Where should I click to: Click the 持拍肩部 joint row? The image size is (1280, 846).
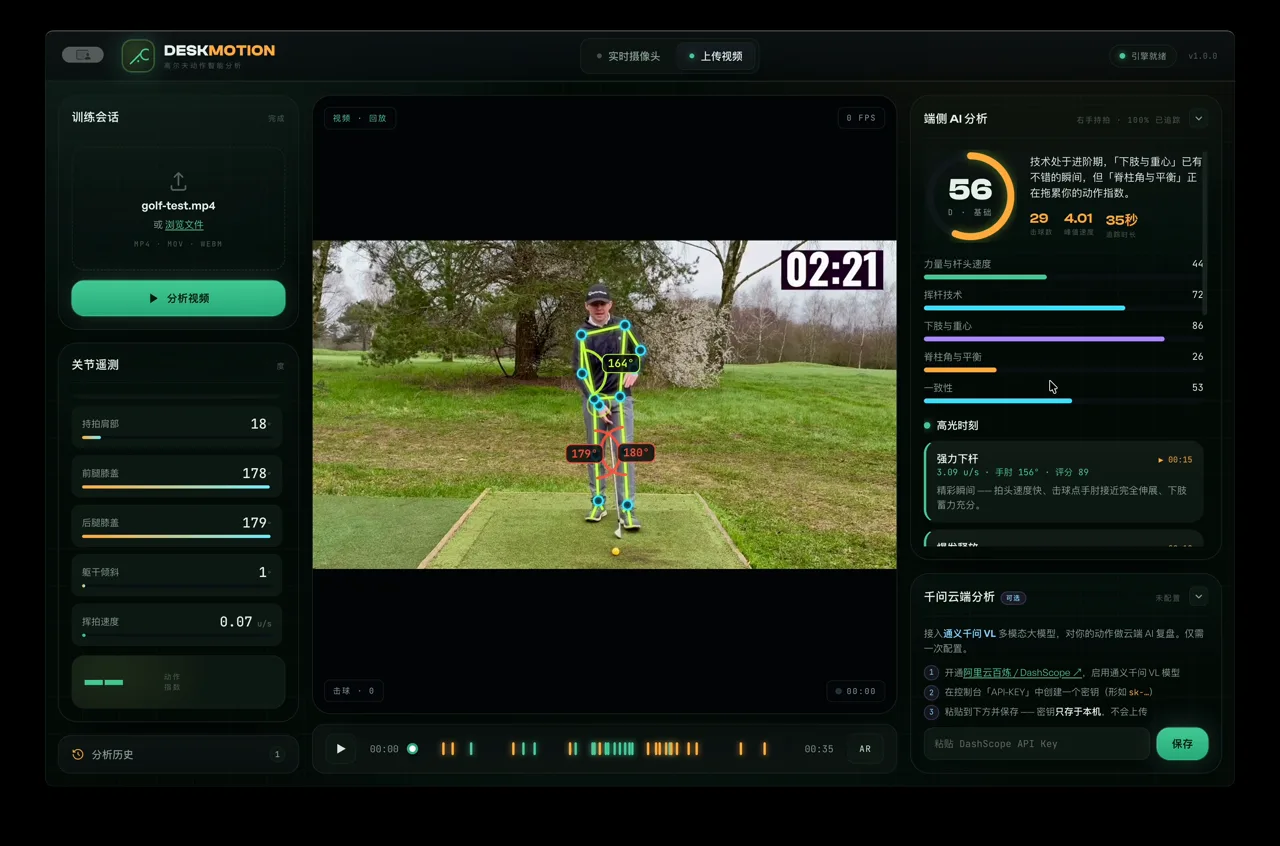(177, 426)
